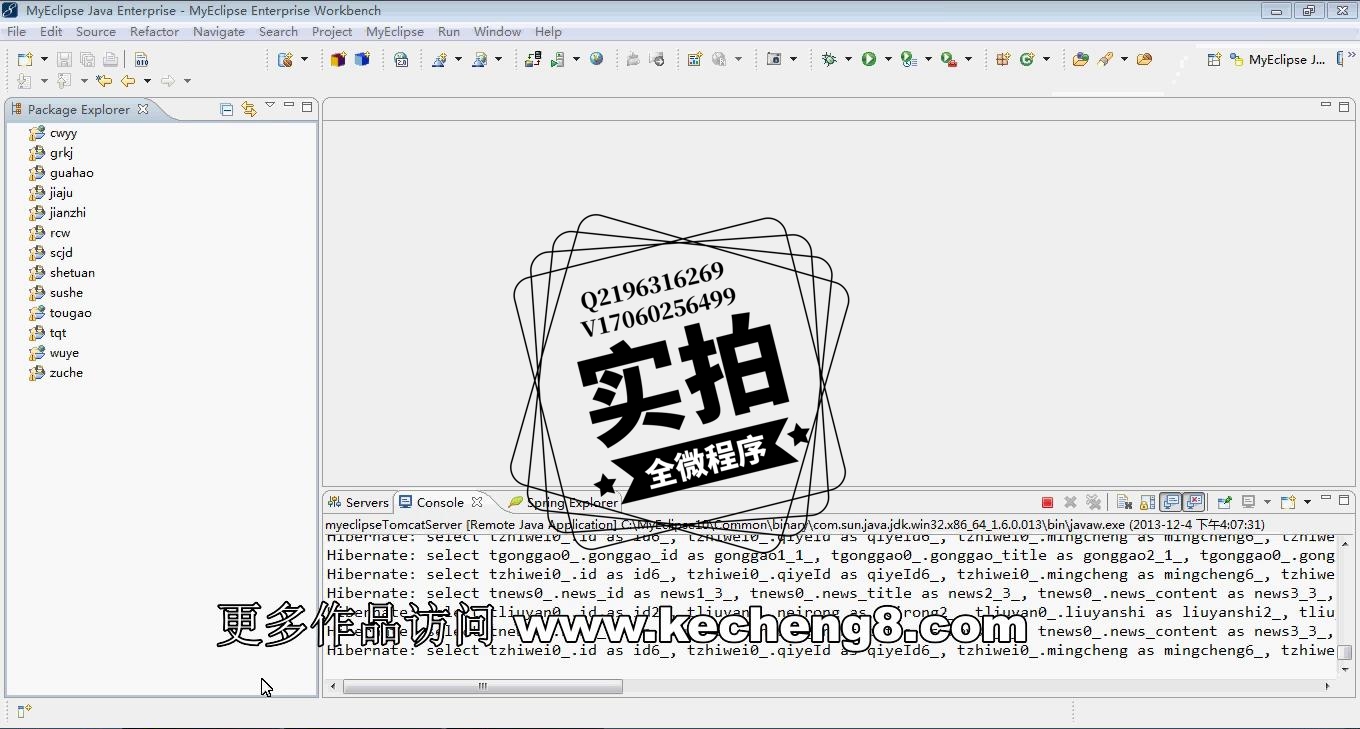Click the Save All icon
This screenshot has width=1360, height=729.
tap(87, 60)
